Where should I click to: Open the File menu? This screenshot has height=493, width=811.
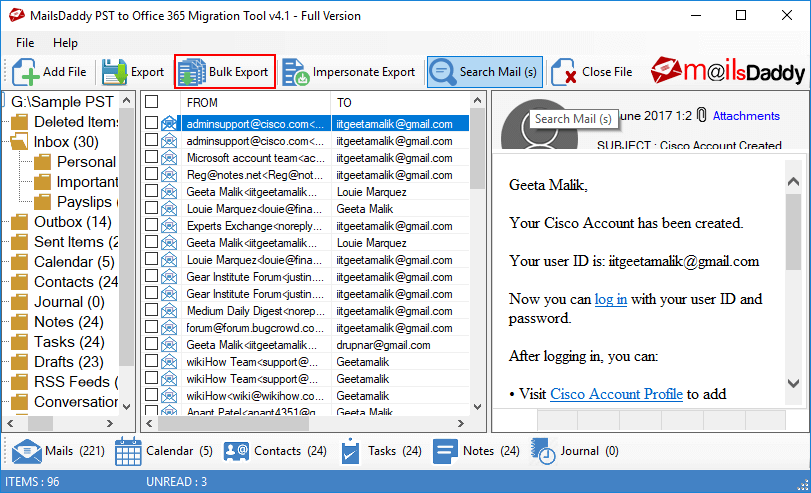point(25,43)
